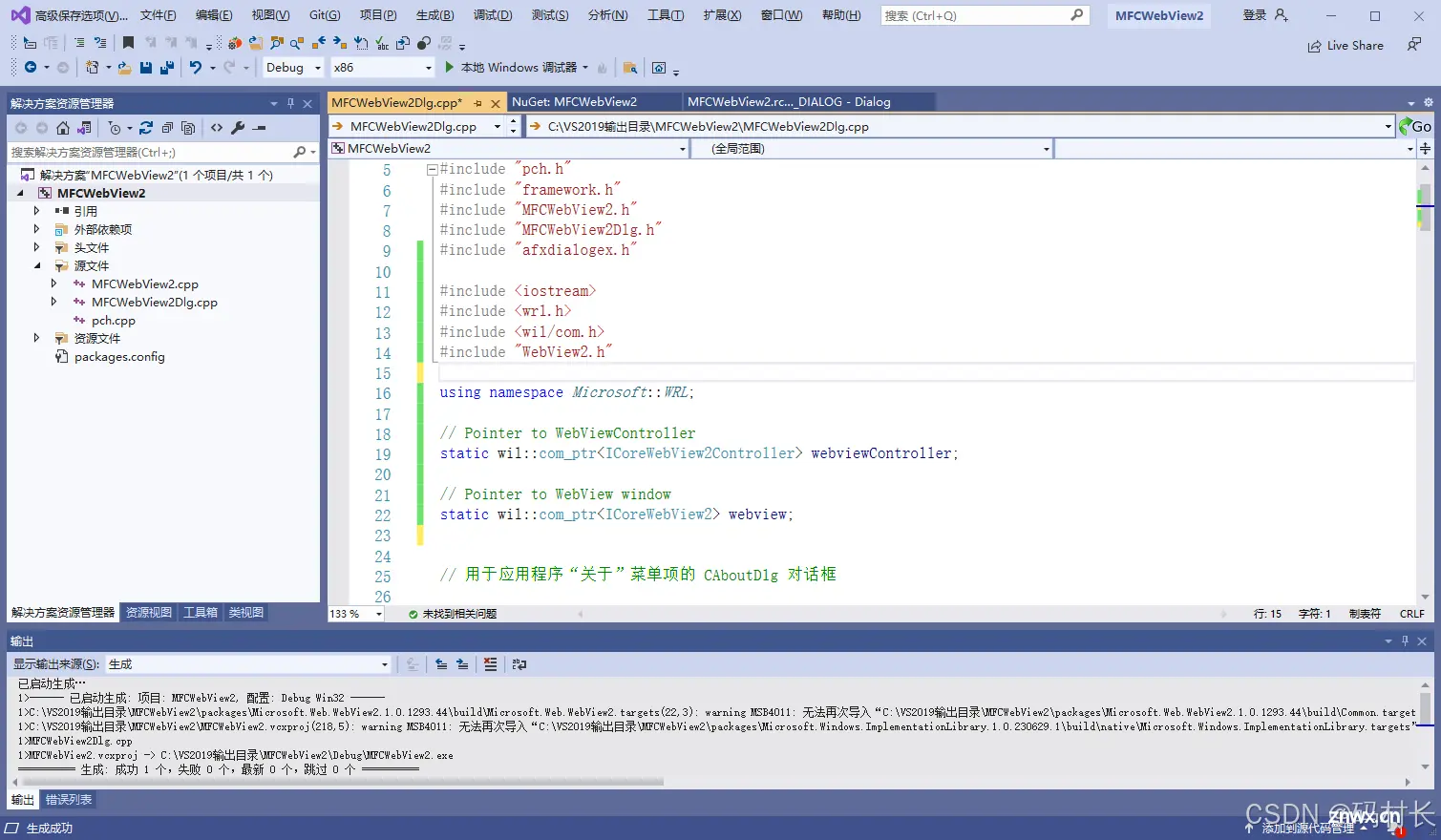
Task: Switch to 资源视图 tab
Action: click(149, 613)
